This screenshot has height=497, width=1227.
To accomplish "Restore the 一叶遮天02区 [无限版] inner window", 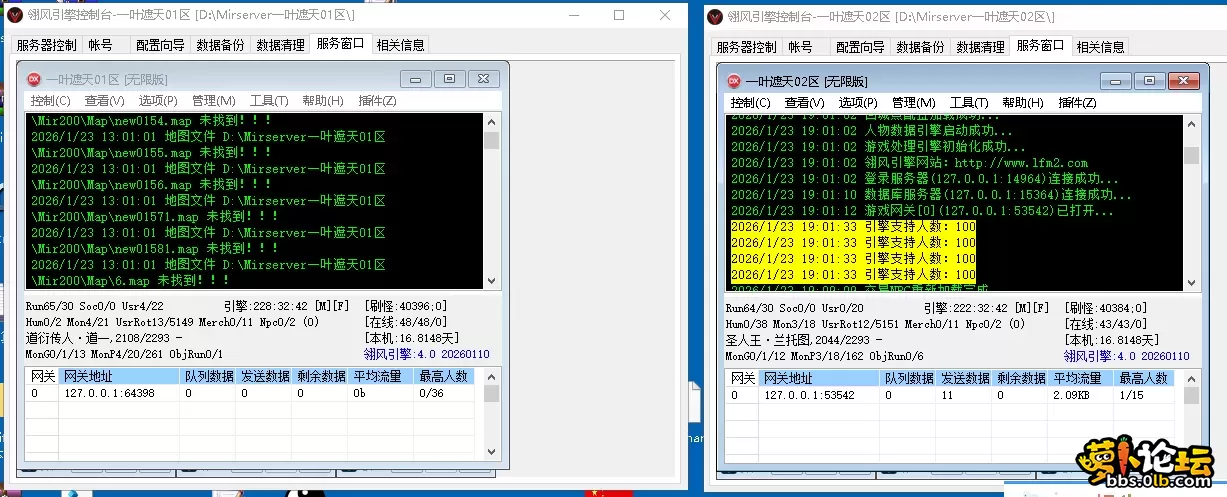I will click(x=1149, y=81).
